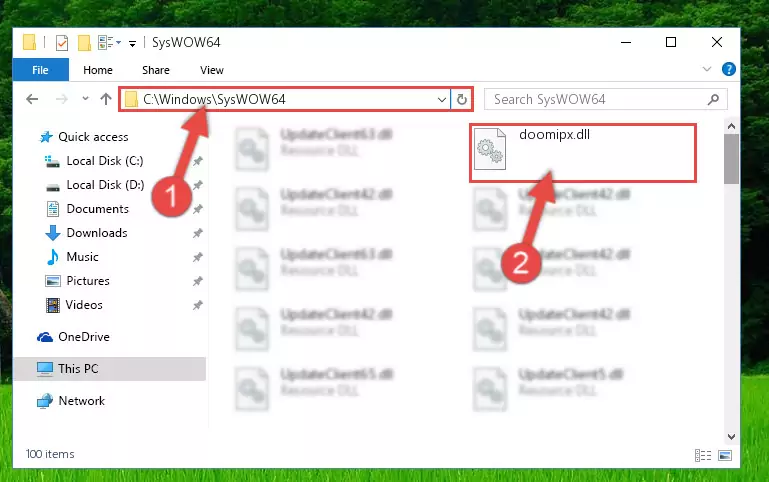769x482 pixels.
Task: Open the Customize Quick Access Toolbar dropdown
Action: (x=132, y=44)
